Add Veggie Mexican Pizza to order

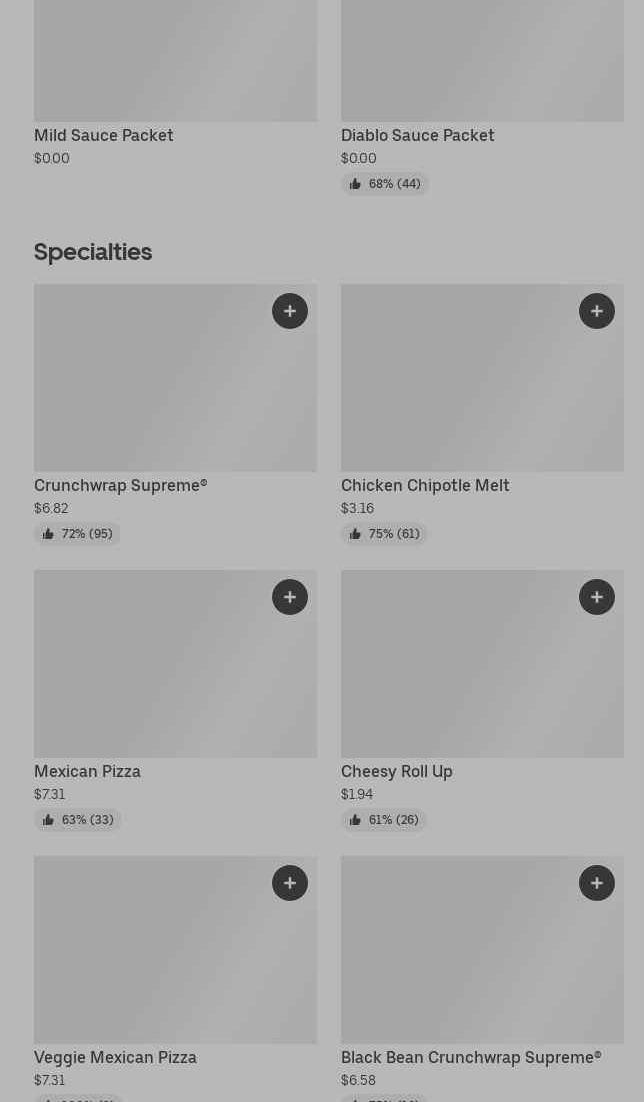pyautogui.click(x=290, y=883)
